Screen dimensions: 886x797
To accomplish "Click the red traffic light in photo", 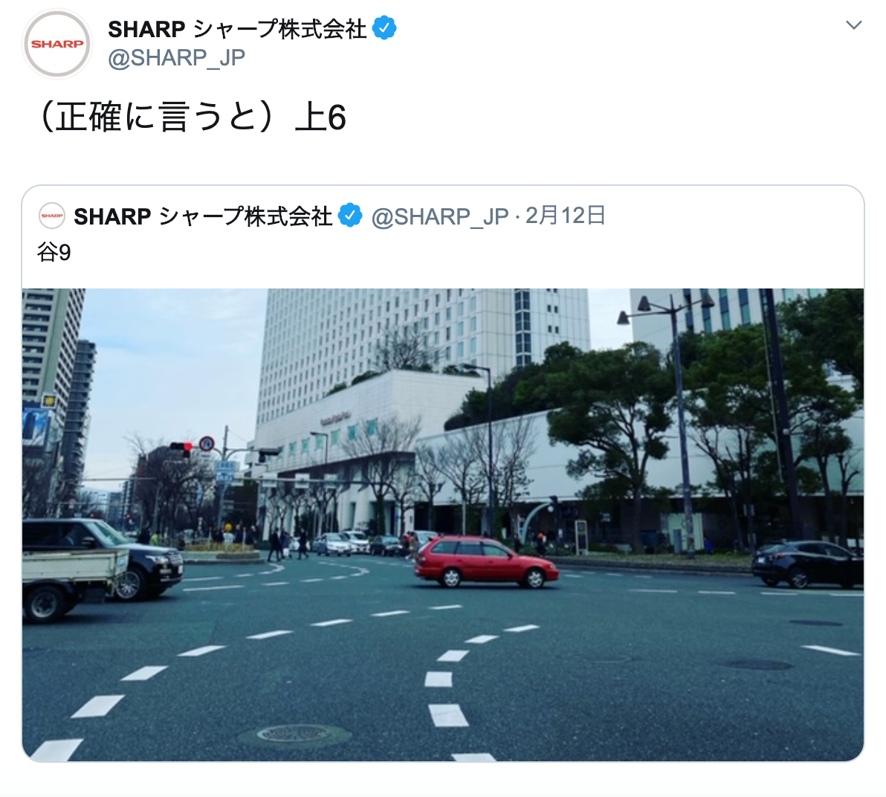I will coord(181,448).
